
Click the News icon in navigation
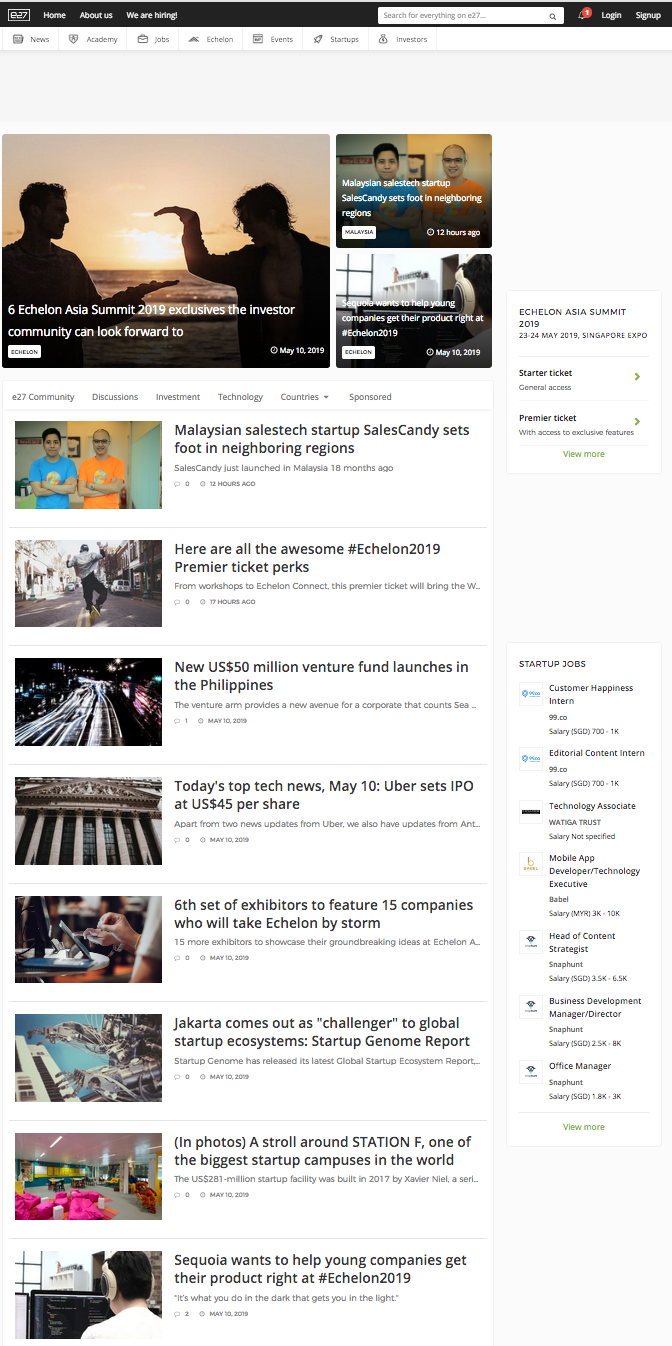click(x=19, y=39)
